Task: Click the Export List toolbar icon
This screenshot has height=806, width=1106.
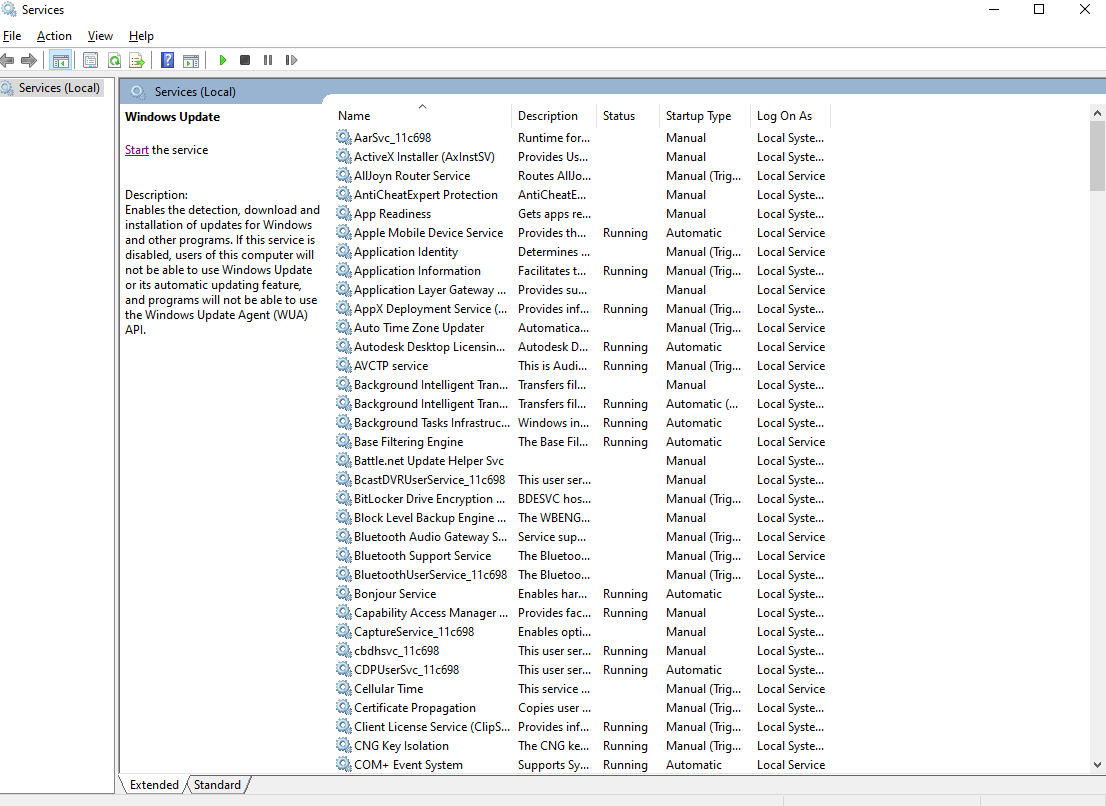Action: [137, 61]
